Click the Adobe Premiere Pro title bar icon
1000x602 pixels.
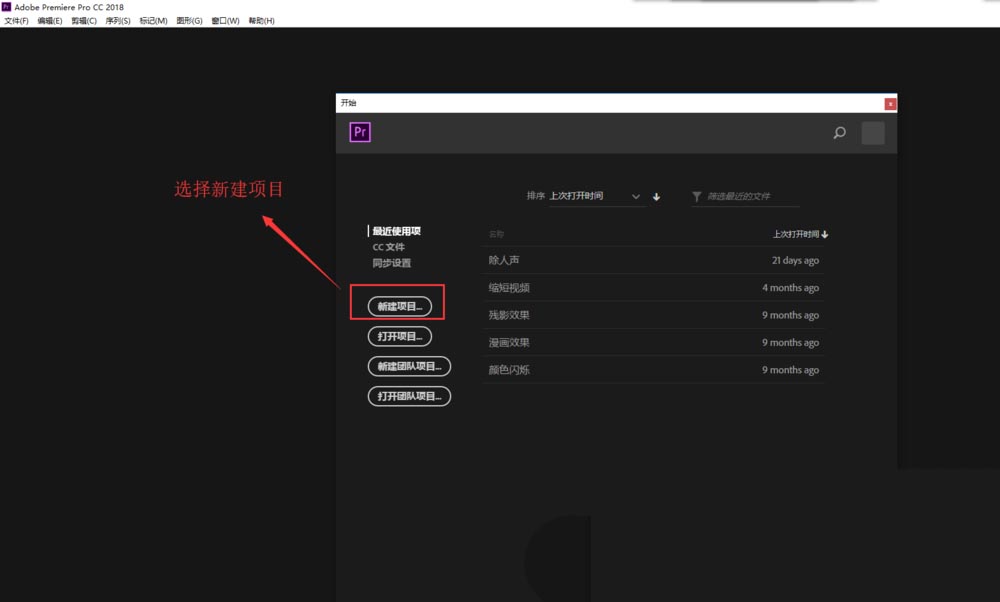(6, 7)
